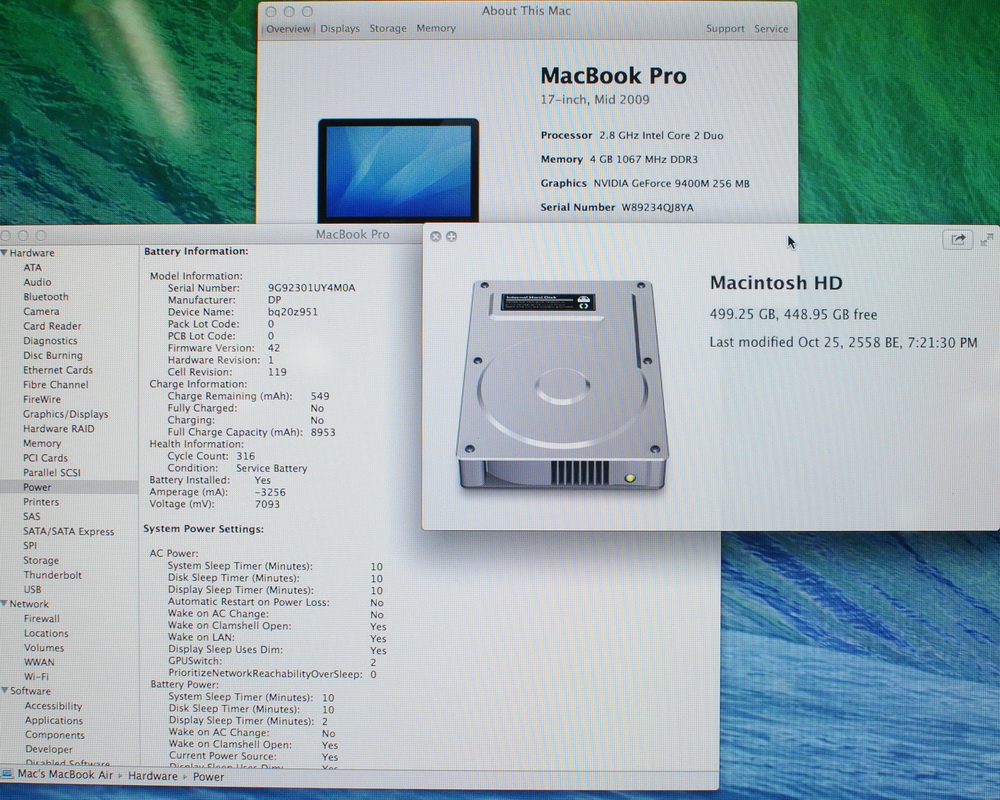Click the Cycle Count value 316
The width and height of the screenshot is (1000, 800).
246,456
